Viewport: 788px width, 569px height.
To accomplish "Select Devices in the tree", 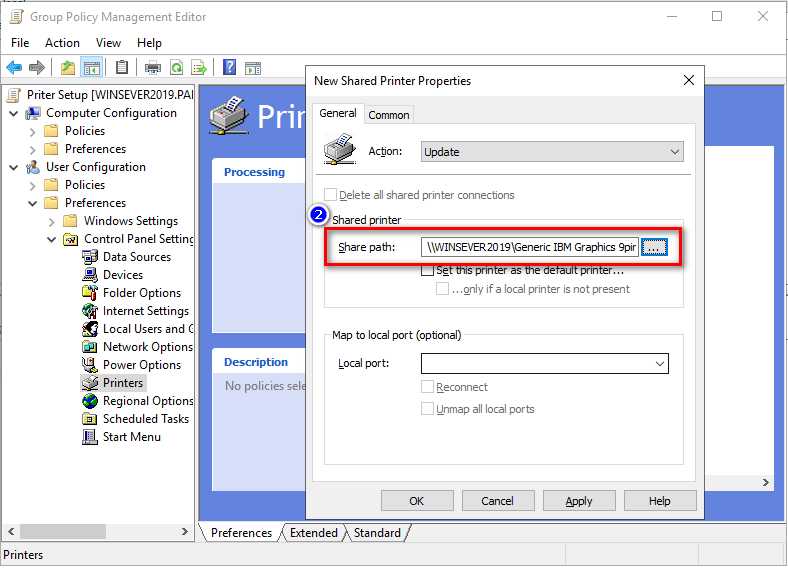I will [123, 275].
